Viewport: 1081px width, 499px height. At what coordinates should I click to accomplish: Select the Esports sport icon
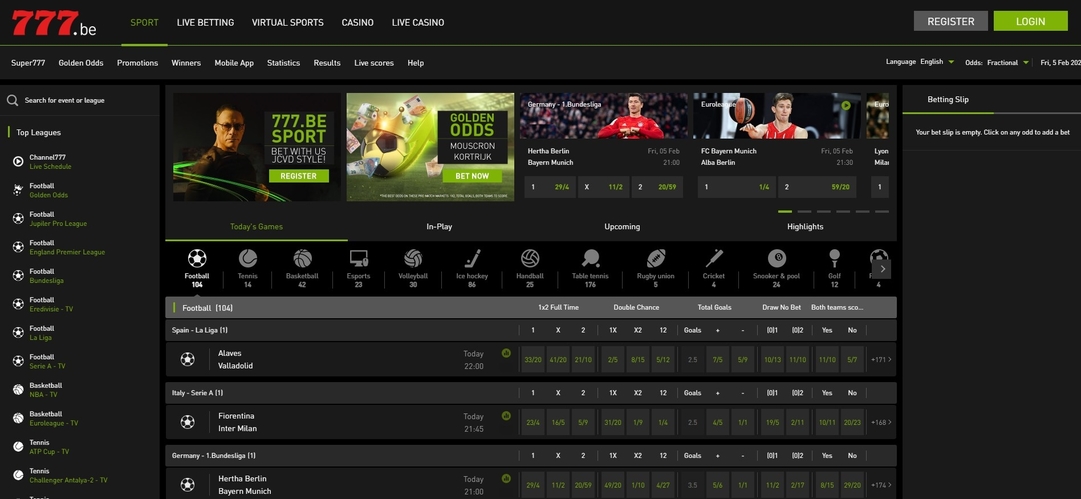[x=358, y=258]
